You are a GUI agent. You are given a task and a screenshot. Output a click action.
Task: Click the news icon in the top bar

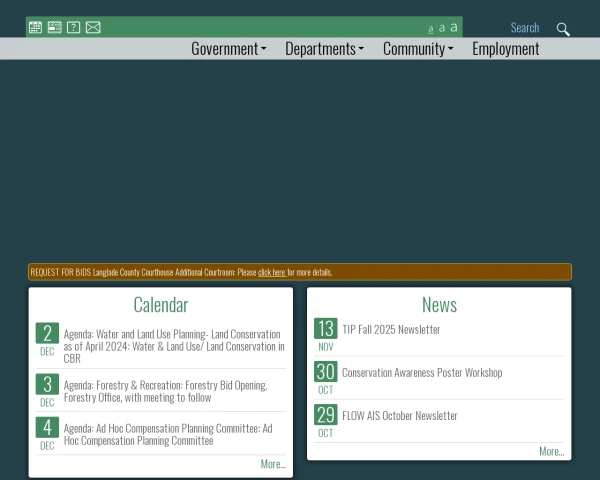click(x=54, y=28)
